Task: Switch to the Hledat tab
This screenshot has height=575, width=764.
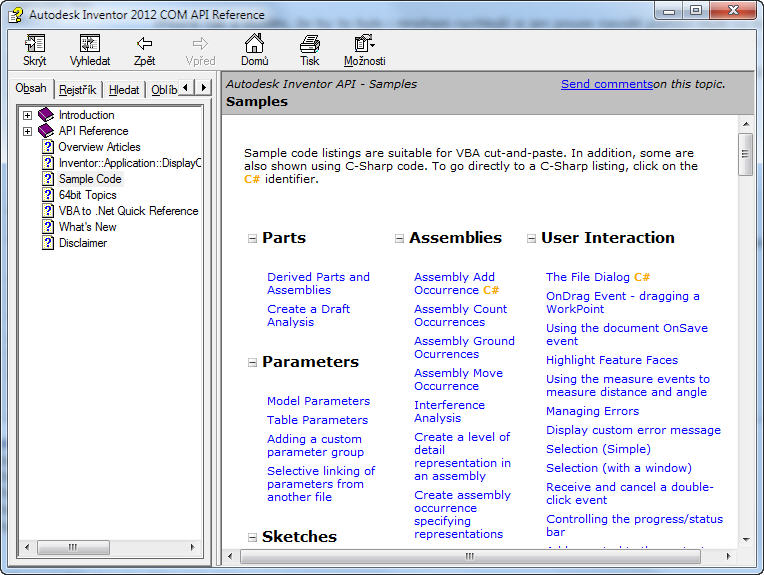Action: pyautogui.click(x=124, y=89)
